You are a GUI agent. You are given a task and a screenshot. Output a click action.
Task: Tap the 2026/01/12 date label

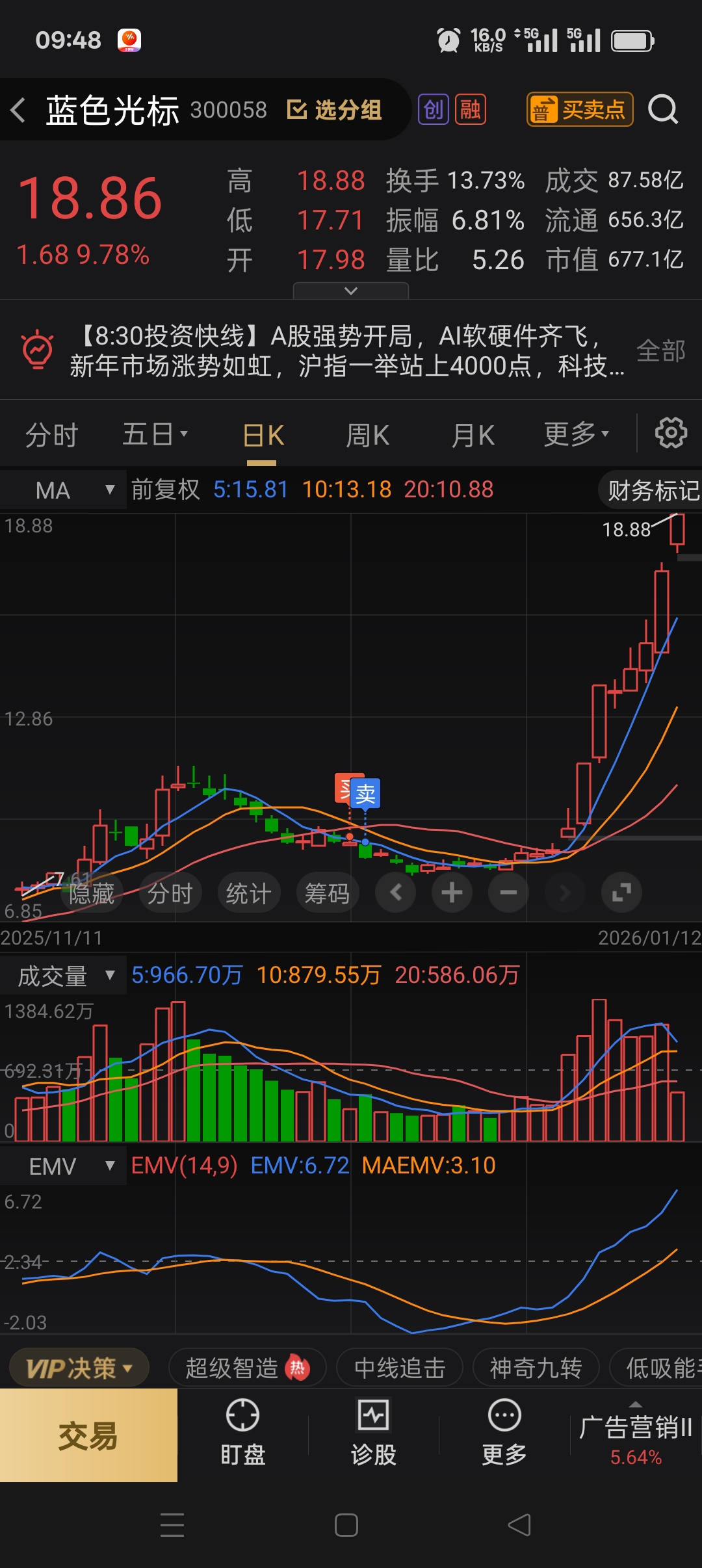(649, 937)
